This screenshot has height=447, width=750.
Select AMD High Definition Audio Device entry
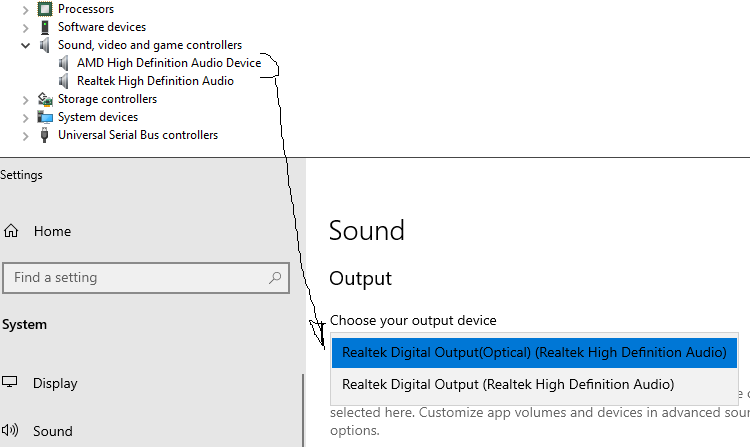pyautogui.click(x=169, y=63)
